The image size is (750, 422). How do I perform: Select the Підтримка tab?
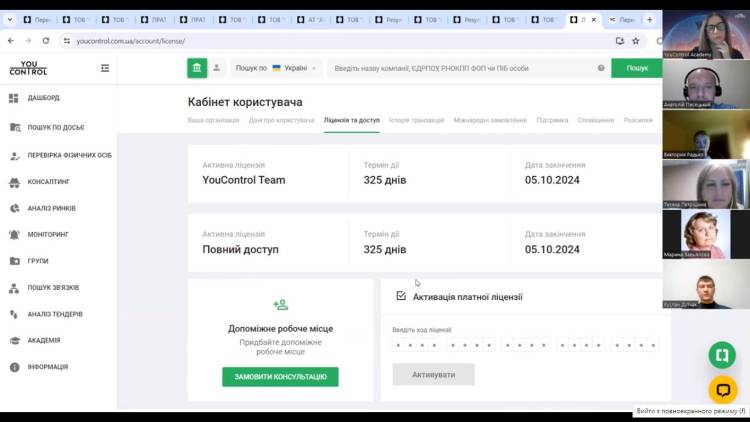(552, 120)
